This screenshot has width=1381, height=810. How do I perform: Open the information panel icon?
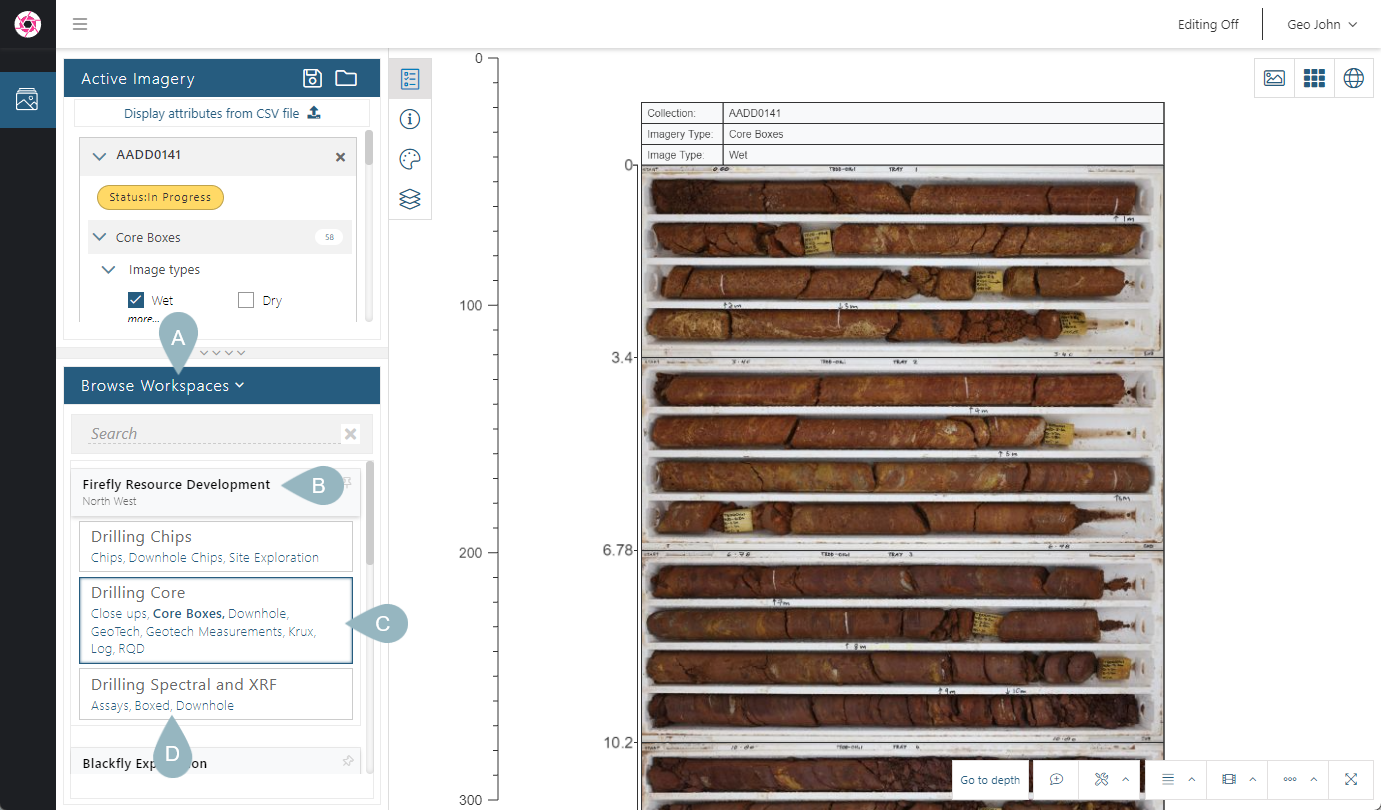click(x=410, y=119)
